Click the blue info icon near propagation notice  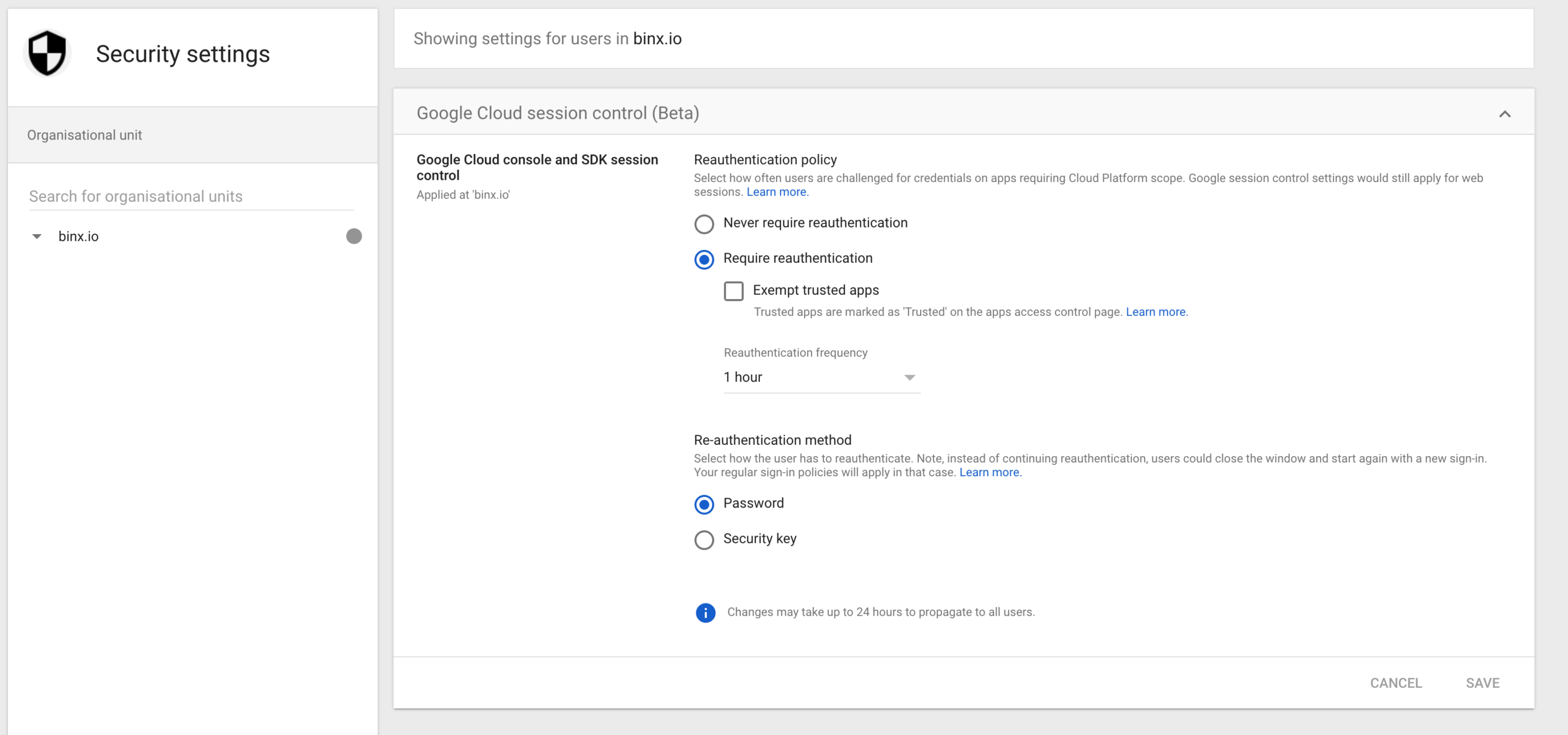pyautogui.click(x=705, y=613)
